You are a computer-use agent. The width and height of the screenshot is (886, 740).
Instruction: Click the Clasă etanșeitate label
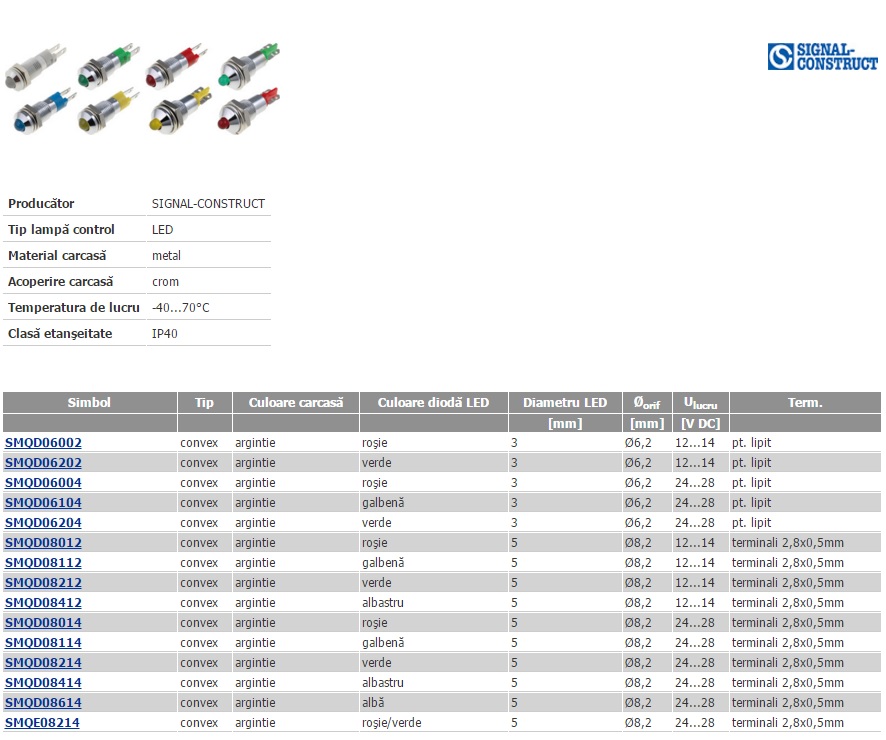click(60, 334)
